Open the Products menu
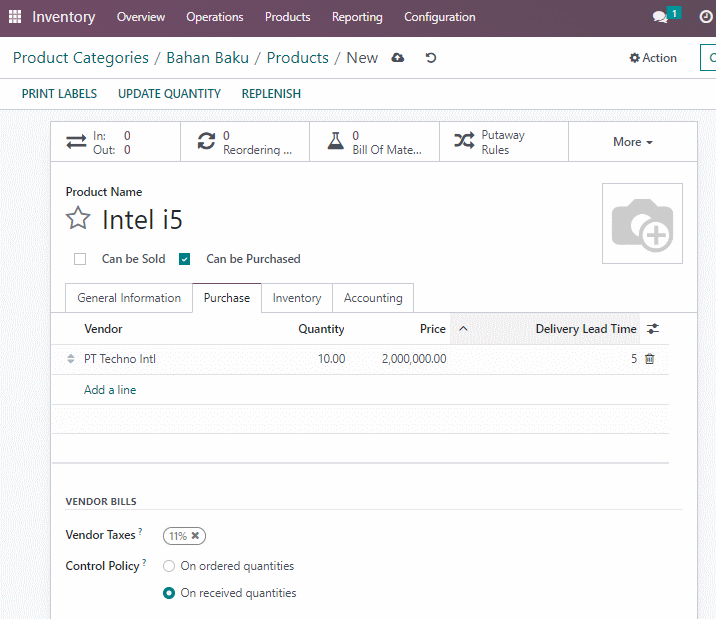Viewport: 716px width, 619px height. [288, 17]
